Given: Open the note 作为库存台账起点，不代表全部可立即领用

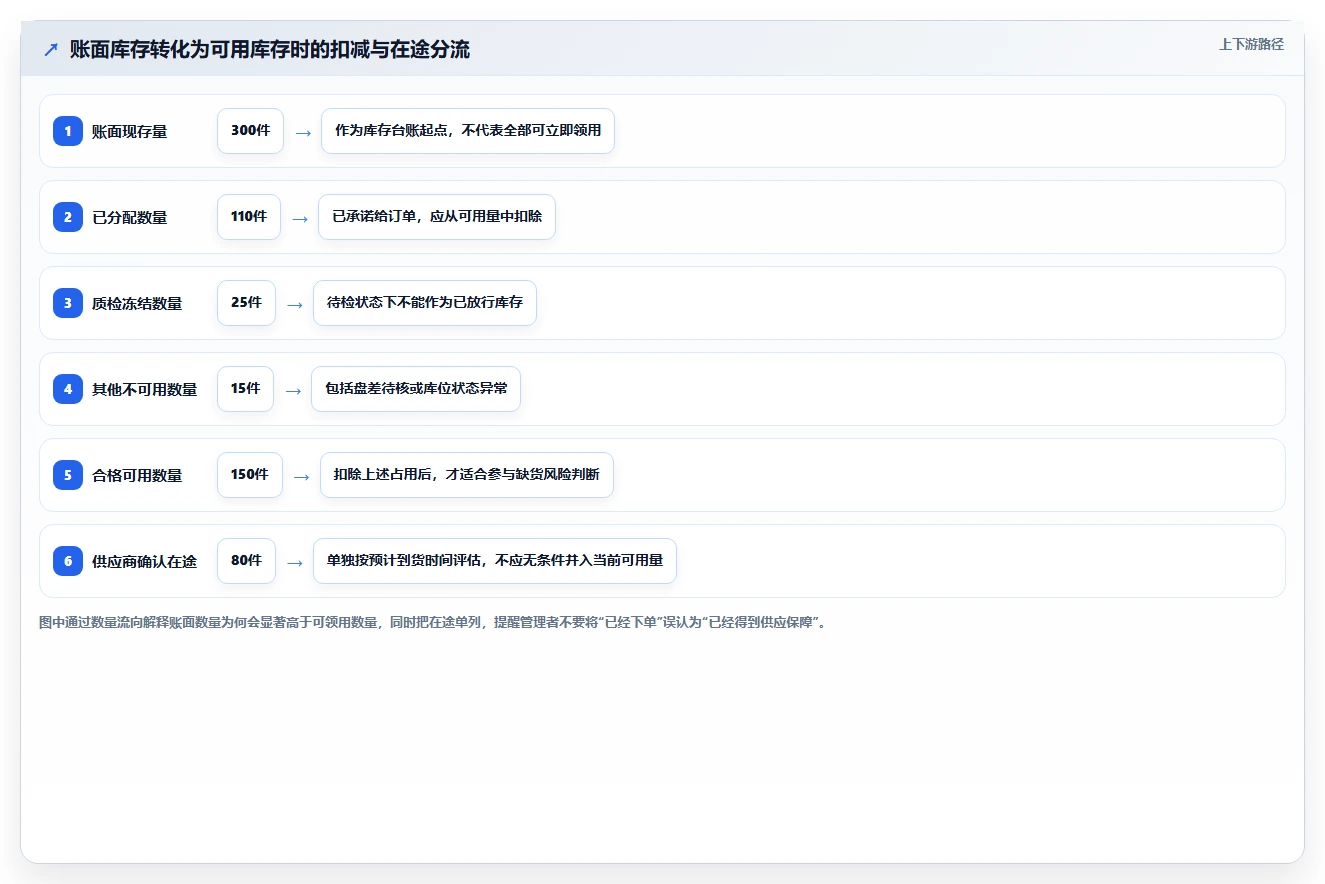Looking at the screenshot, I should pos(468,131).
